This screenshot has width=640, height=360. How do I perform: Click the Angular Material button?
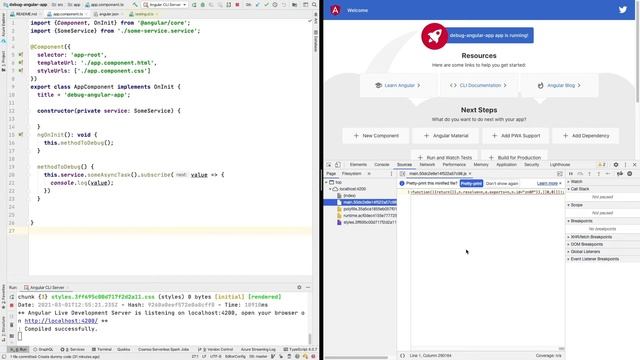[446, 136]
